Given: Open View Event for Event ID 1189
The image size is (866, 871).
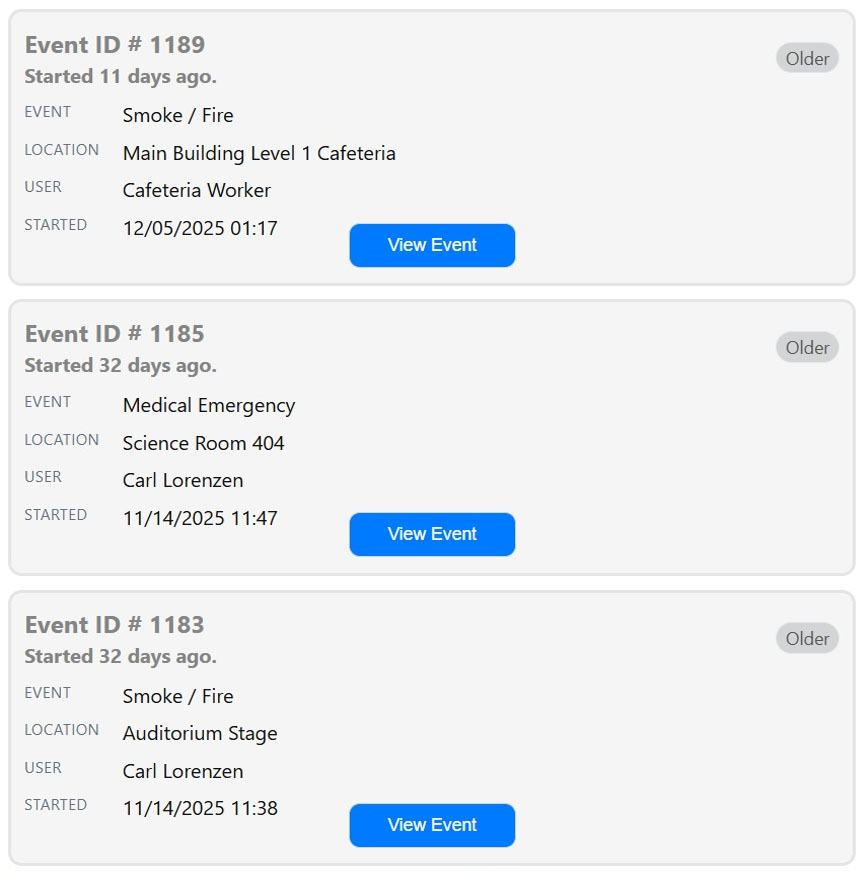Looking at the screenshot, I should 432,245.
